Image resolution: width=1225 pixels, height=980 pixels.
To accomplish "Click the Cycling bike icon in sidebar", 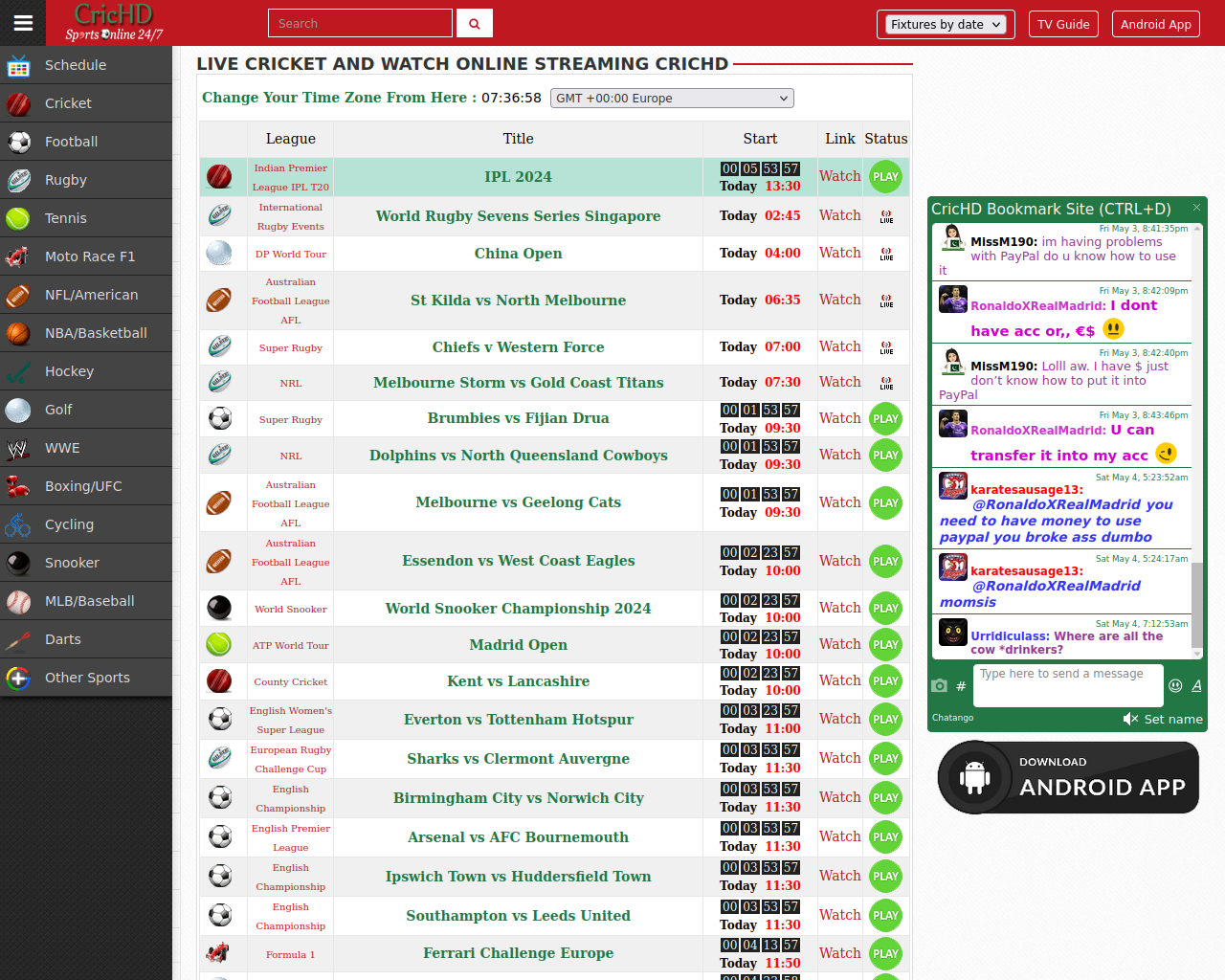I will pos(19,524).
